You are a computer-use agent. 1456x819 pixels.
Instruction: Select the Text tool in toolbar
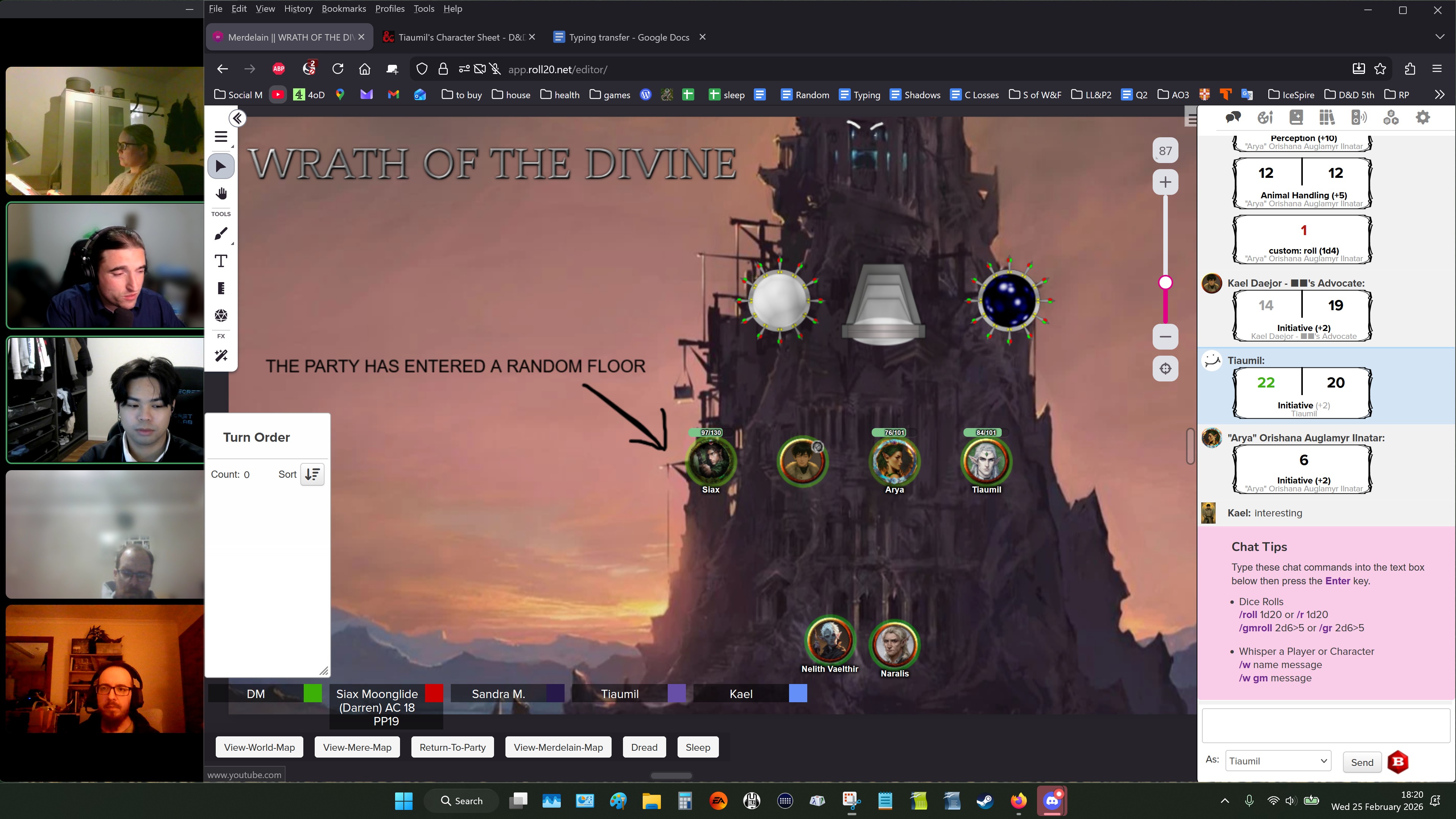pyautogui.click(x=221, y=261)
